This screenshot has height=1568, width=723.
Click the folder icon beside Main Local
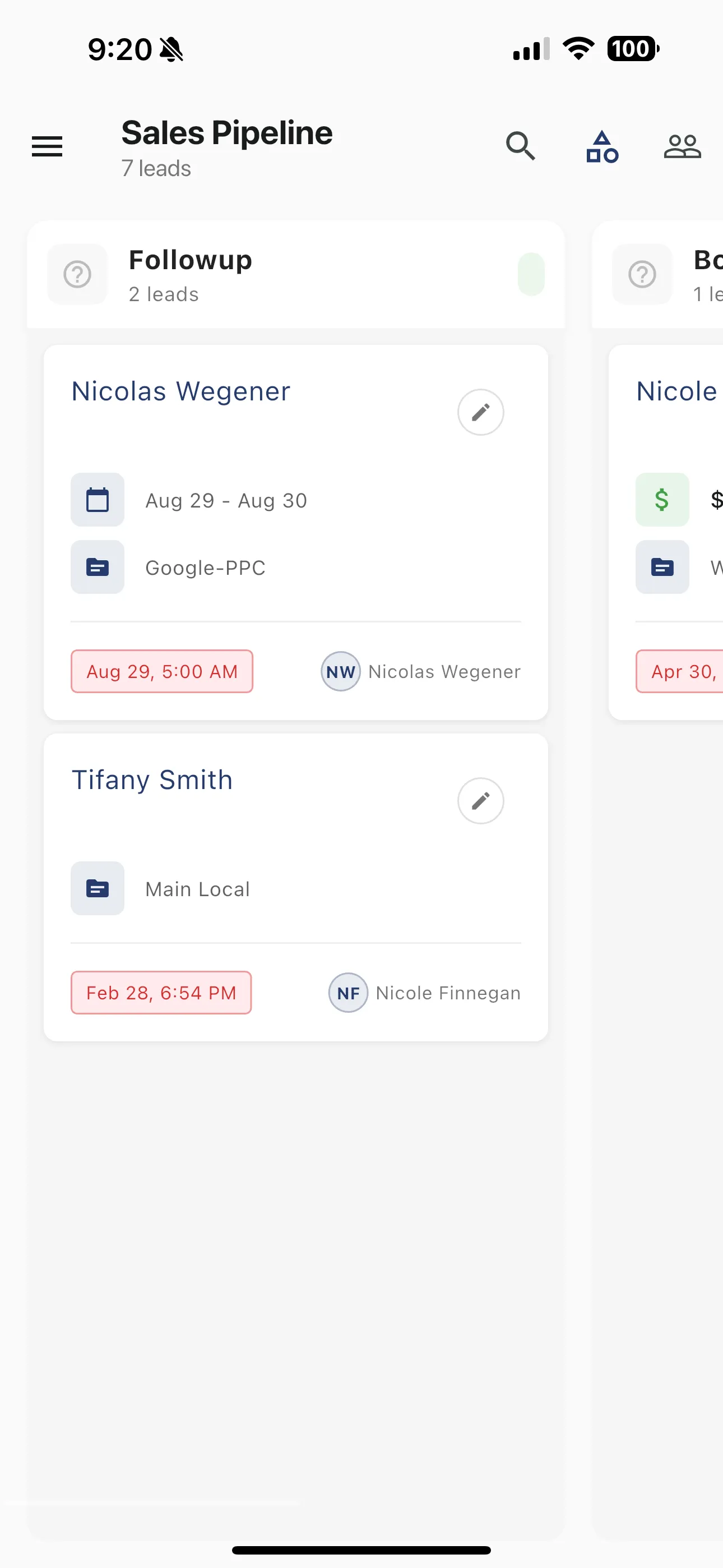tap(97, 889)
